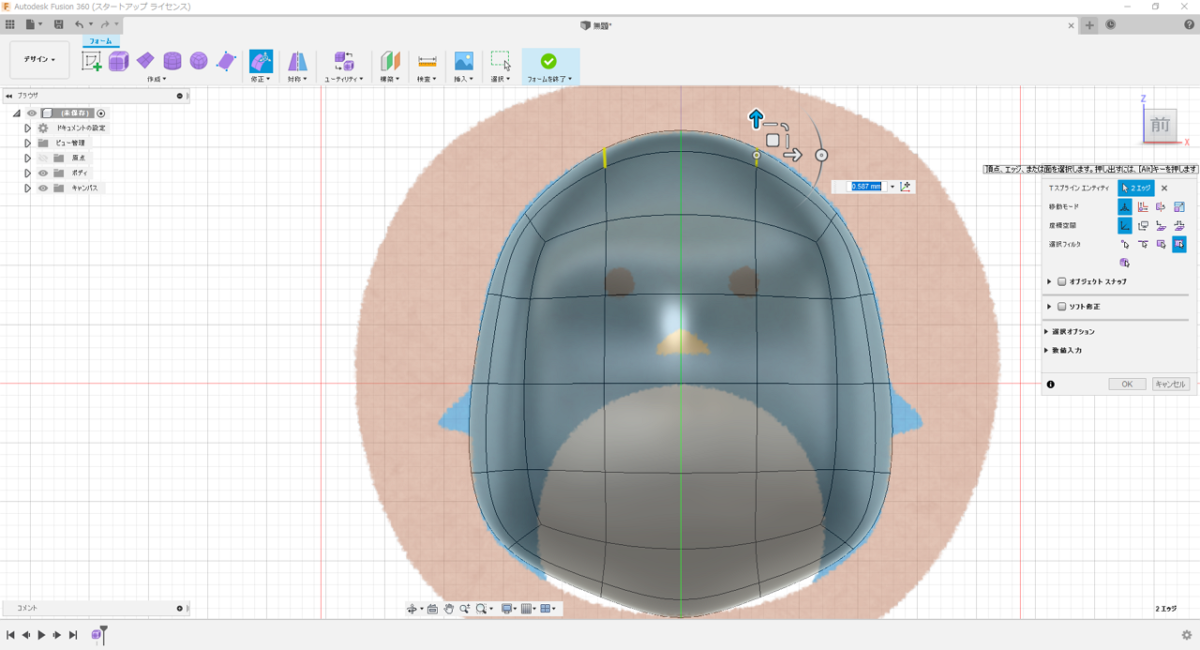
Task: Click the Pan hand icon in navigation bar
Action: (449, 608)
